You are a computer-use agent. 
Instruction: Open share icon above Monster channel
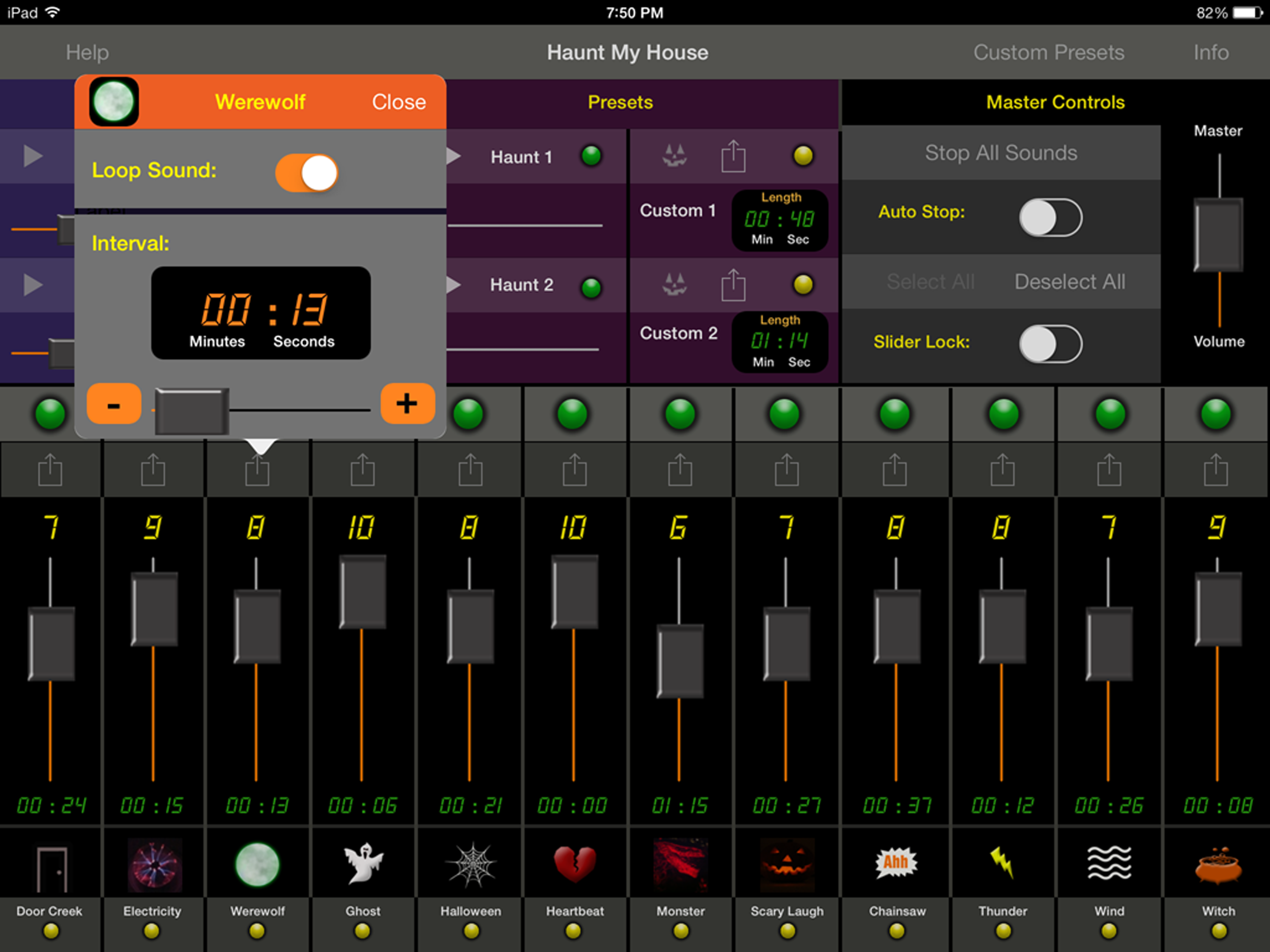pos(680,469)
